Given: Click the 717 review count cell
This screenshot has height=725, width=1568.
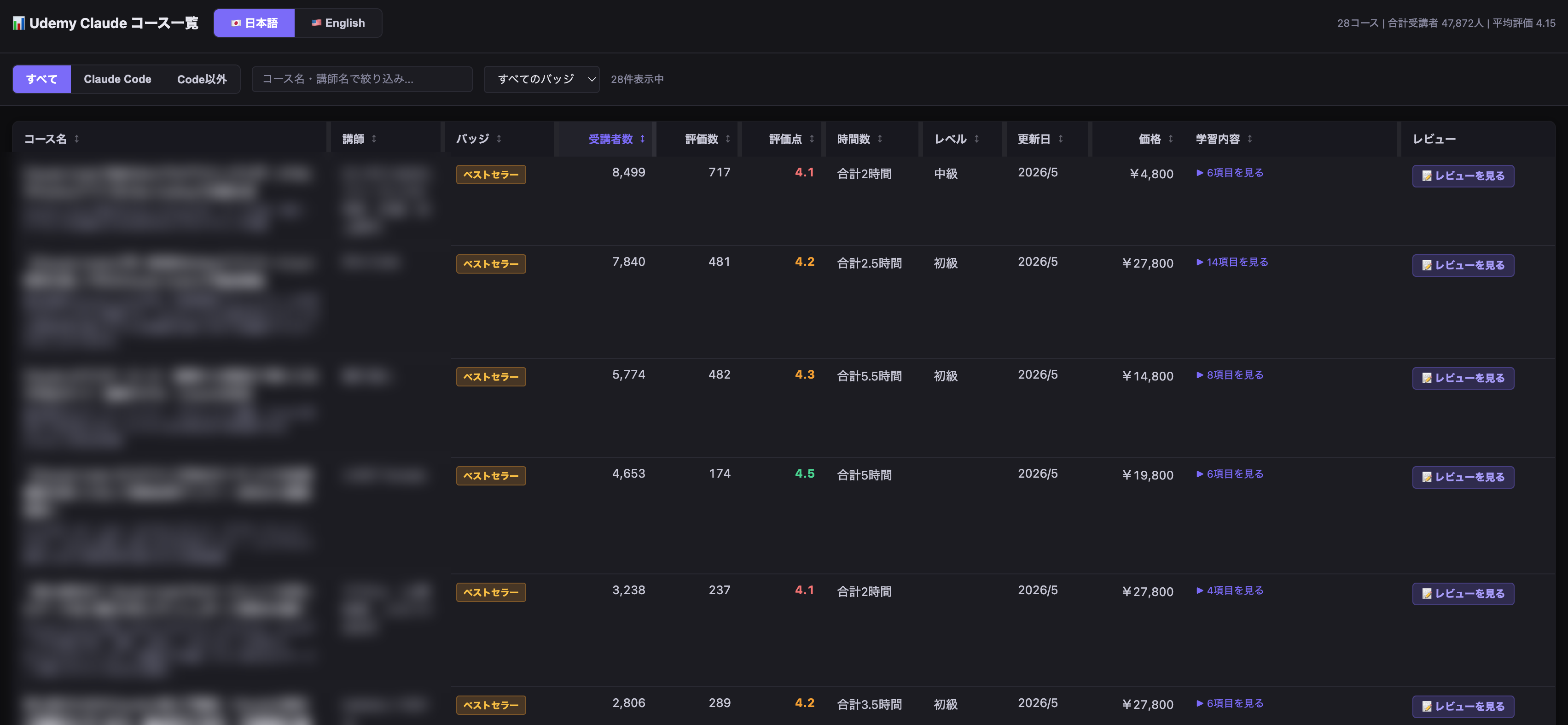Looking at the screenshot, I should [x=719, y=172].
